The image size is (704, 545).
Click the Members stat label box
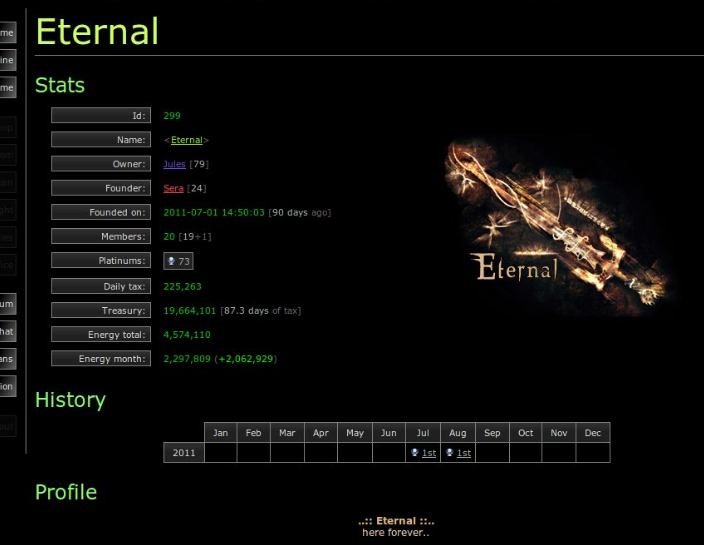pyautogui.click(x=101, y=237)
